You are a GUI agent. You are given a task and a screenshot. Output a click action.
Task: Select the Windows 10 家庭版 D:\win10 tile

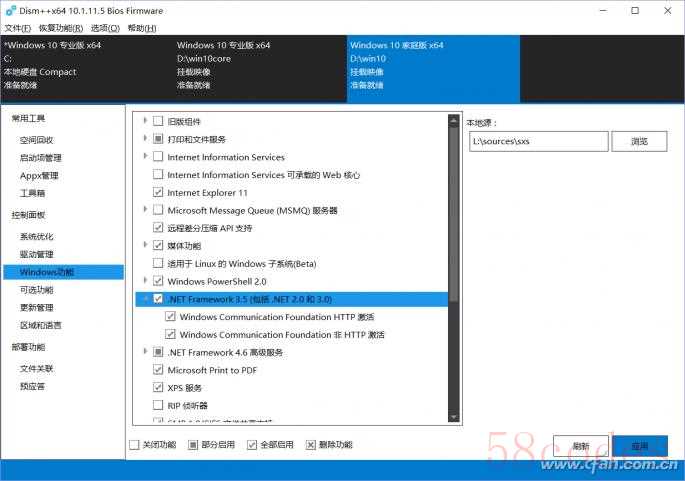coord(433,69)
